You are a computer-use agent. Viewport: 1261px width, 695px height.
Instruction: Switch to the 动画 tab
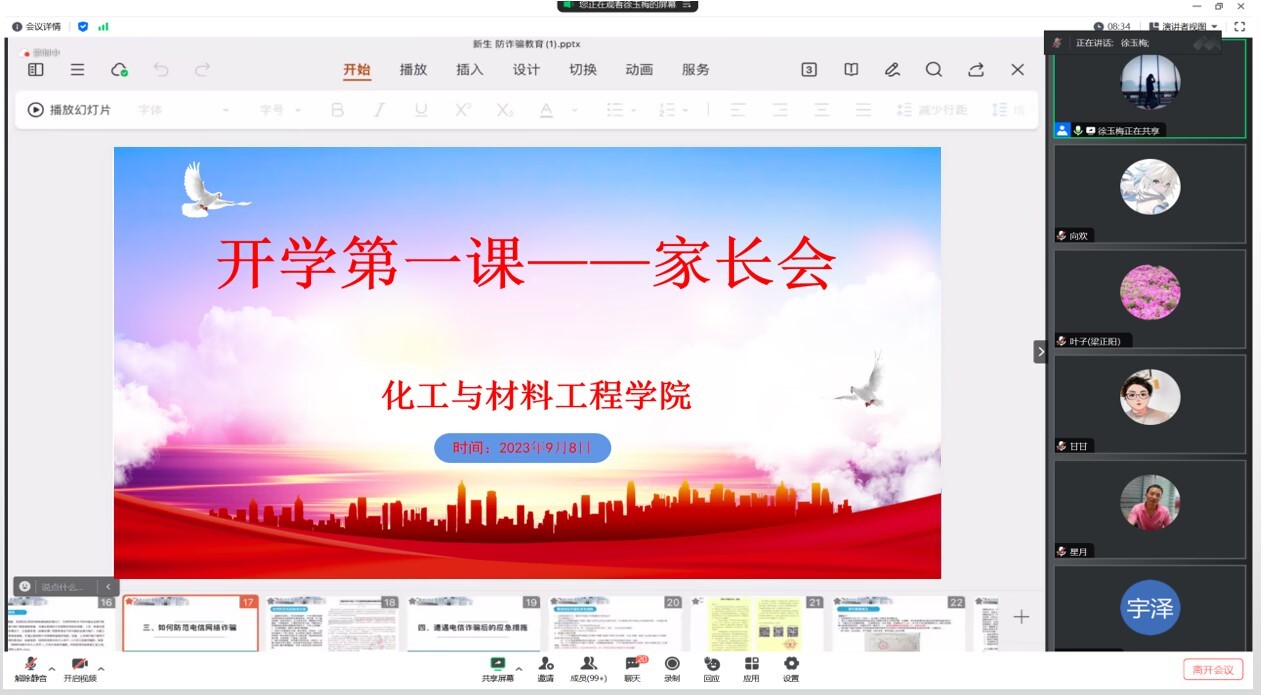[x=639, y=70]
